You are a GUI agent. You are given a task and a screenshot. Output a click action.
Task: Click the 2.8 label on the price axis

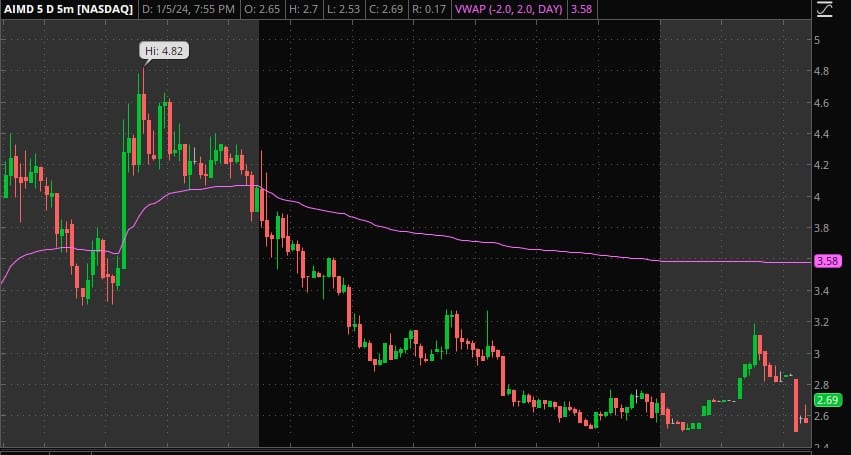point(821,385)
